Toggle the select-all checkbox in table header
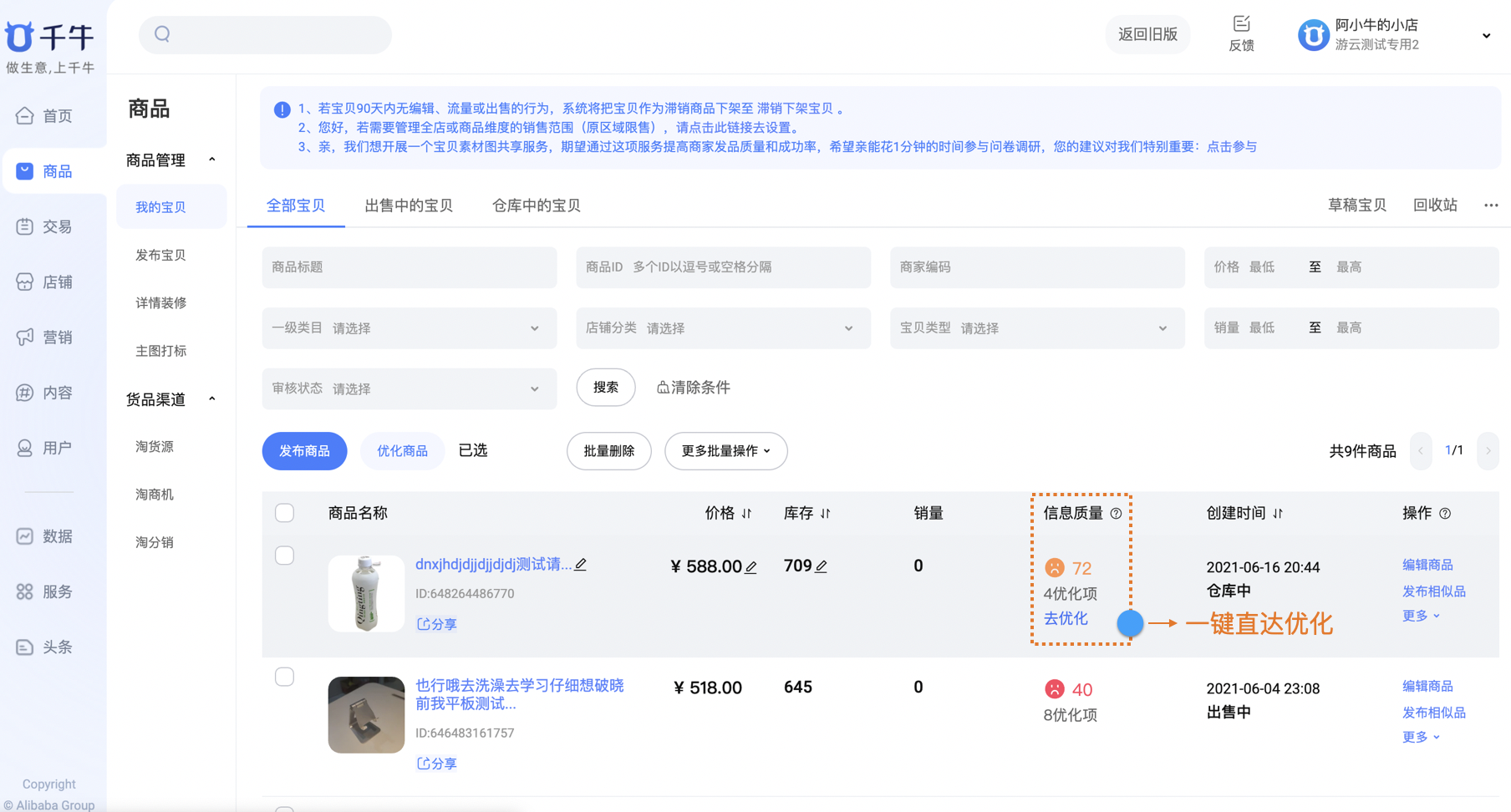This screenshot has width=1511, height=812. click(284, 513)
